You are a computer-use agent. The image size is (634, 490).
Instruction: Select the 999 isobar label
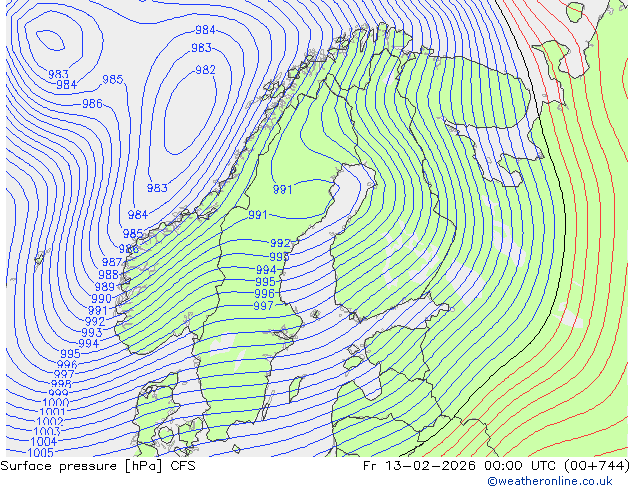[x=58, y=393]
